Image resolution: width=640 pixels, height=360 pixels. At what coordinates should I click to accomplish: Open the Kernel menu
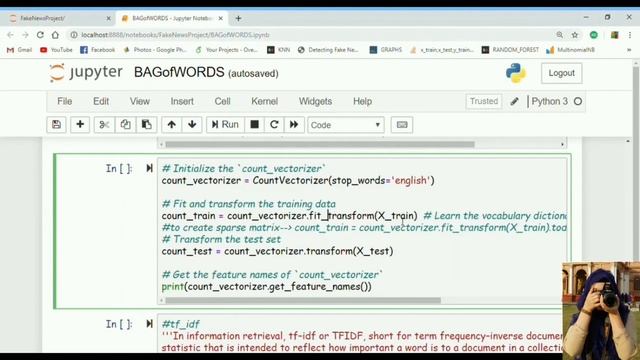pos(264,101)
